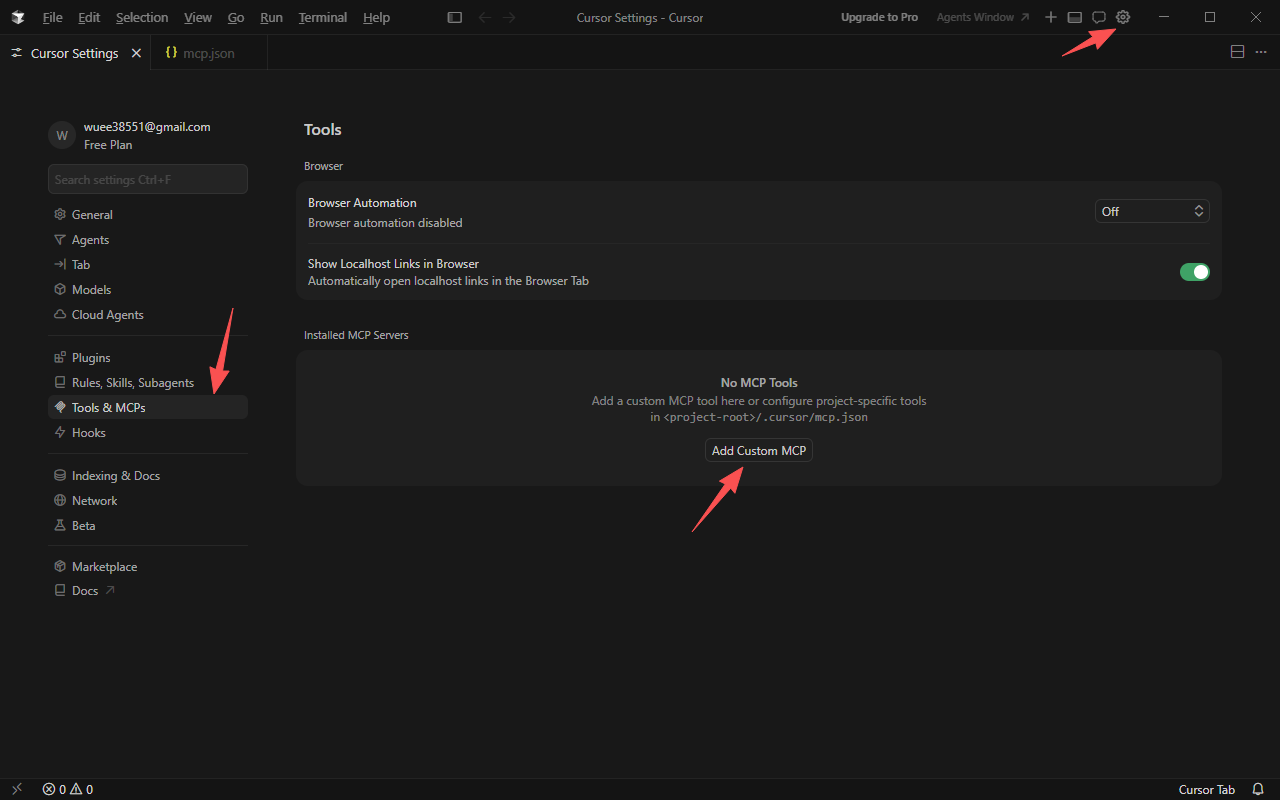Click the split editor layout icon
Image resolution: width=1280 pixels, height=800 pixels.
click(1237, 52)
